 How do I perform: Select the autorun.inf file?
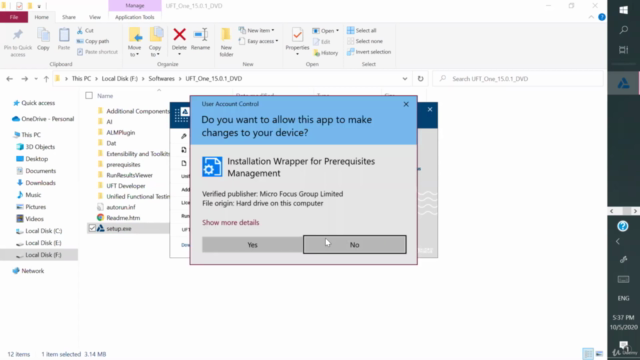click(x=120, y=207)
